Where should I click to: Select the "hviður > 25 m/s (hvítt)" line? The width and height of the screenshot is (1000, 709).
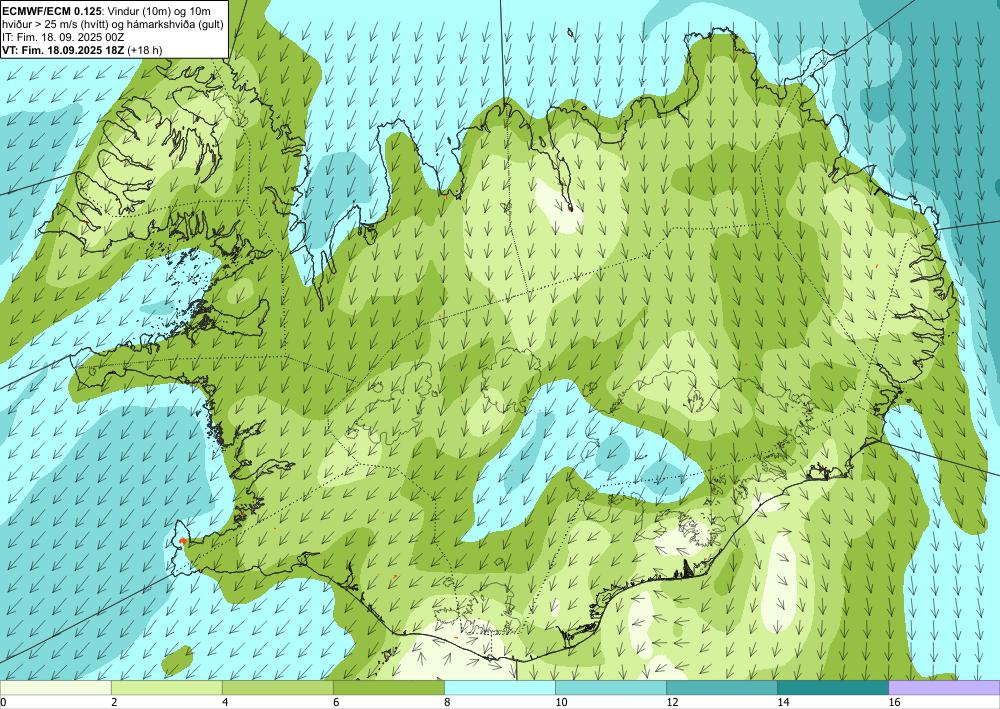click(x=54, y=24)
